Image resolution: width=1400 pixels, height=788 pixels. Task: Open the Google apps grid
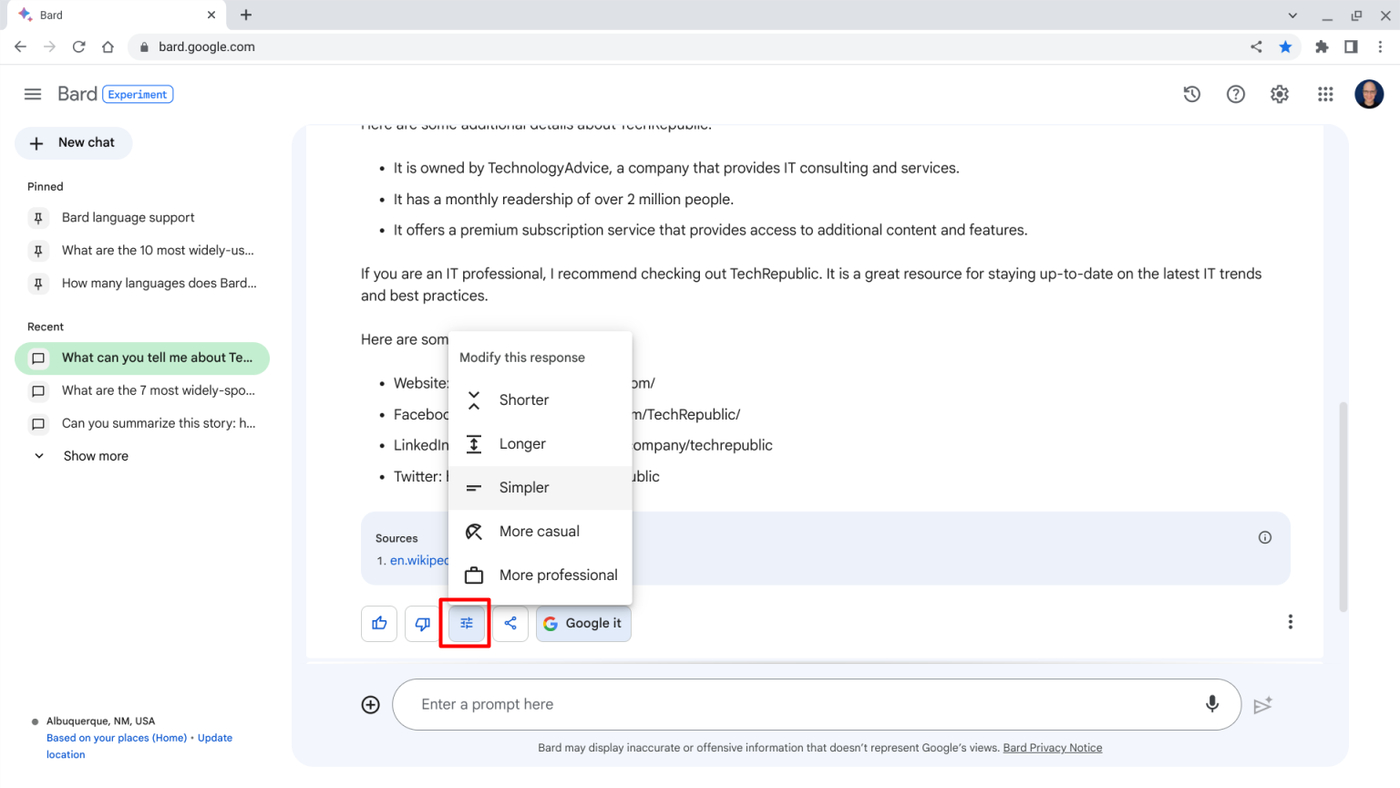(x=1325, y=93)
